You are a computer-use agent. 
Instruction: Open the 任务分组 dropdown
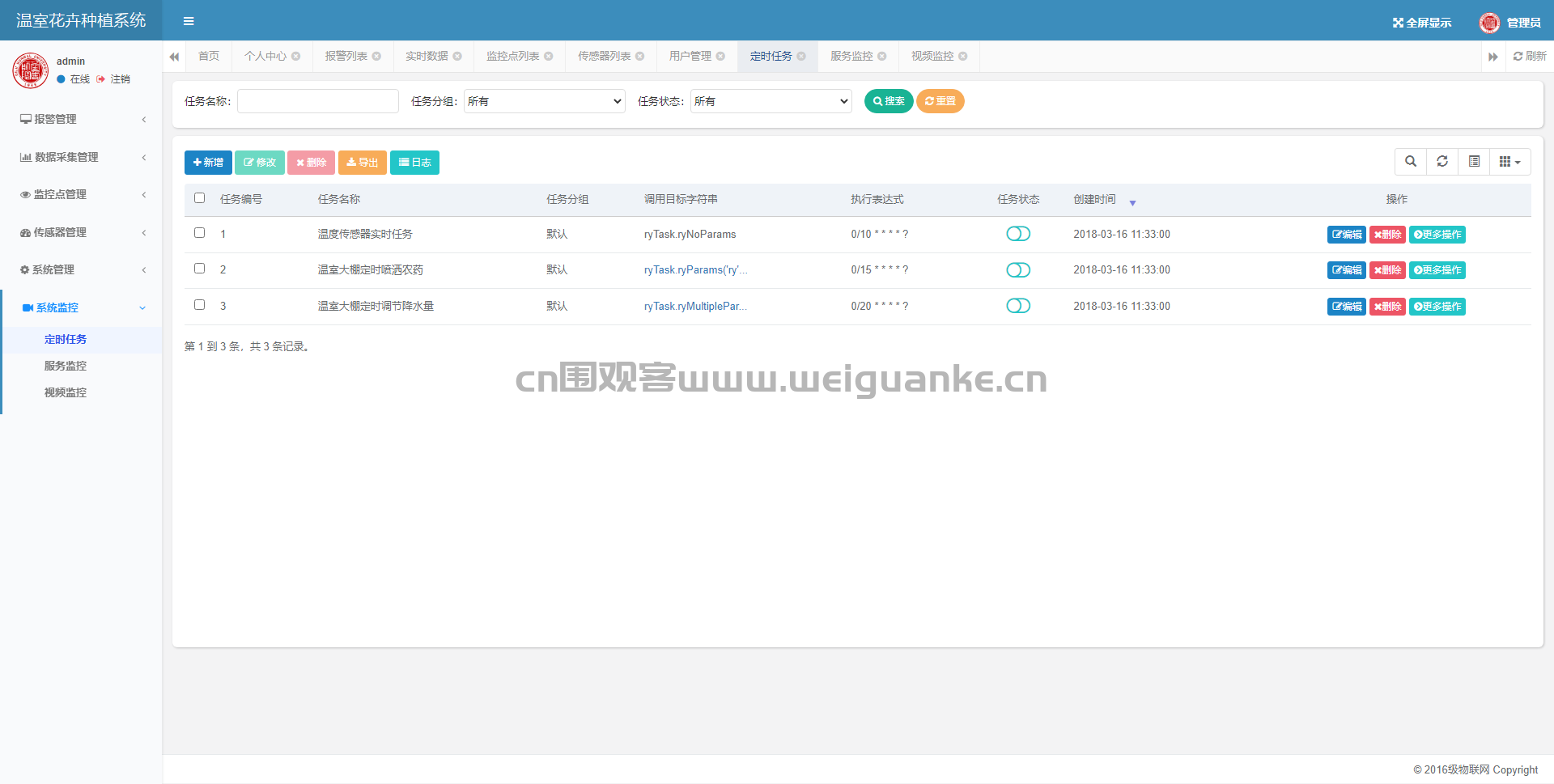click(x=545, y=101)
